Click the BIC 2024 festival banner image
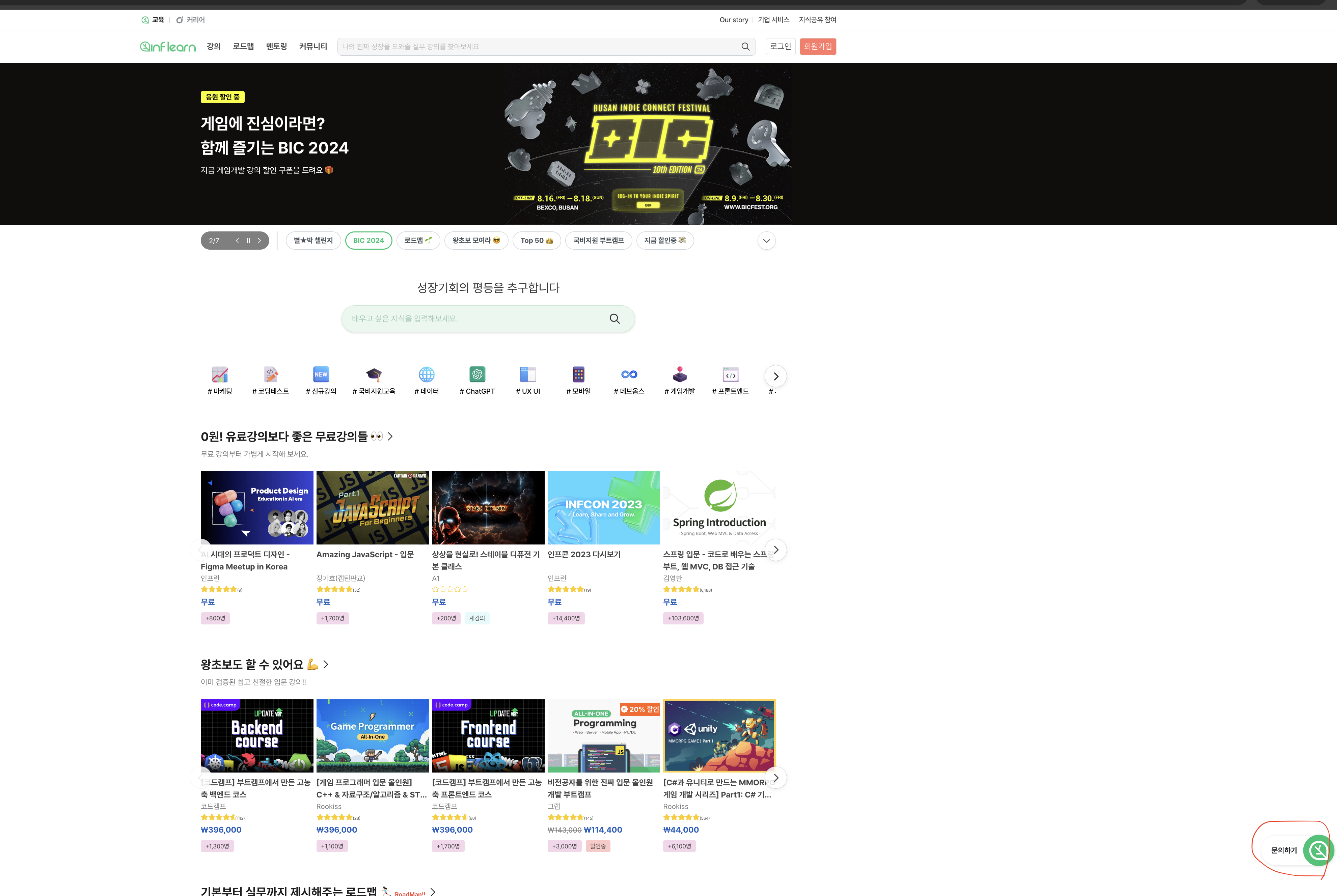Viewport: 1337px width, 896px height. (648, 144)
